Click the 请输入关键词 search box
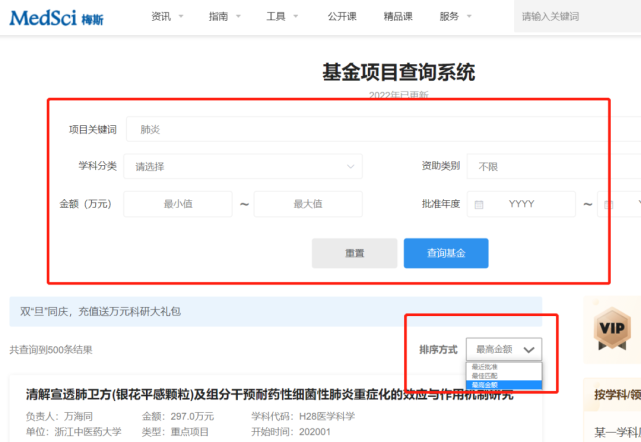The height and width of the screenshot is (442, 641). 577,16
